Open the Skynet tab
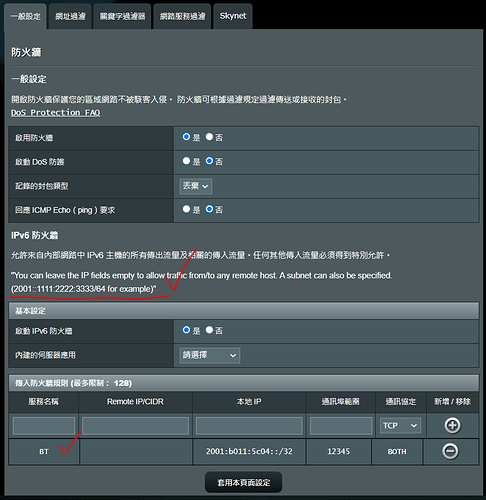This screenshot has width=486, height=500. tap(233, 16)
